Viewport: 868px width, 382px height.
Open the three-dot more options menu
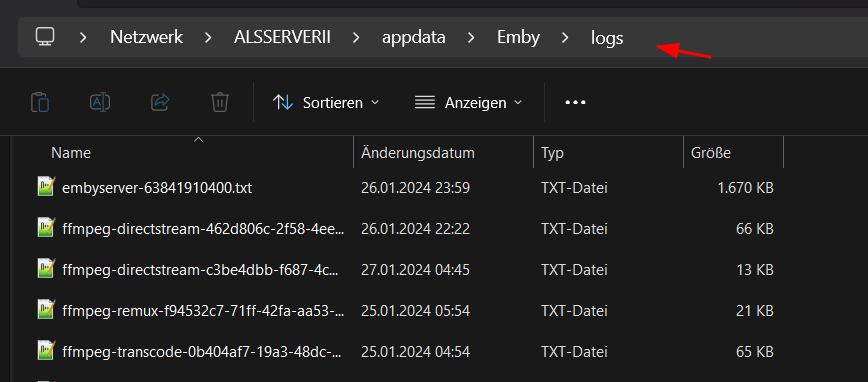(x=575, y=102)
